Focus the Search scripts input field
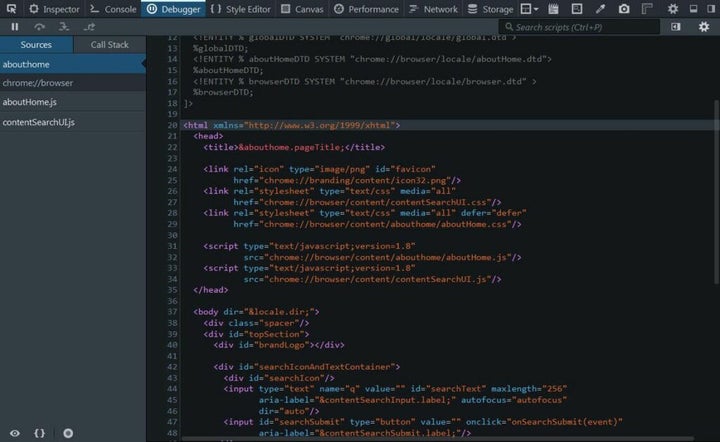The width and height of the screenshot is (720, 442). 580,27
